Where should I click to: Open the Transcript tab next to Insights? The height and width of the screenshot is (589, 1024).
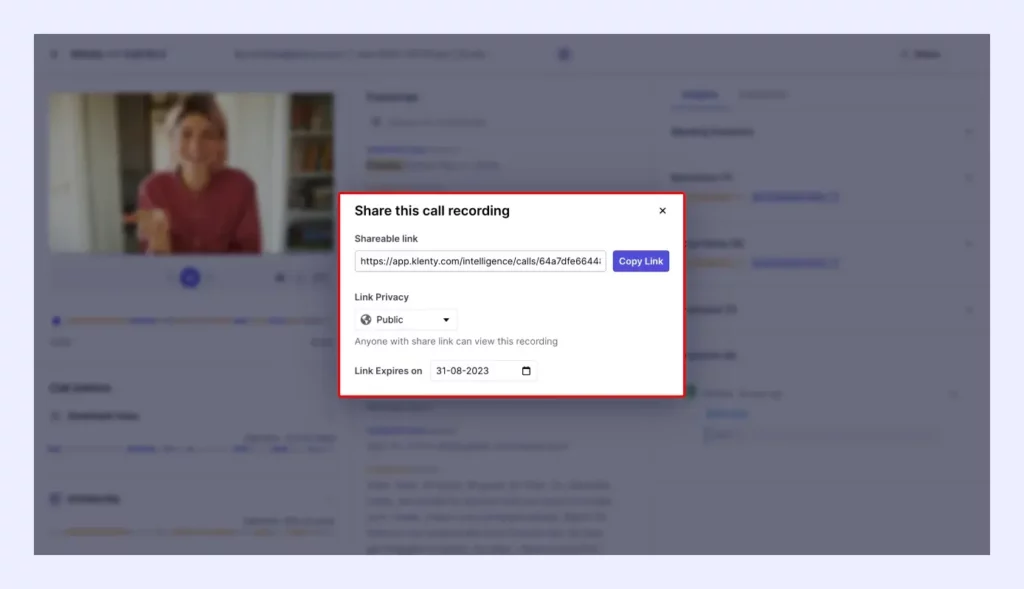pyautogui.click(x=762, y=95)
